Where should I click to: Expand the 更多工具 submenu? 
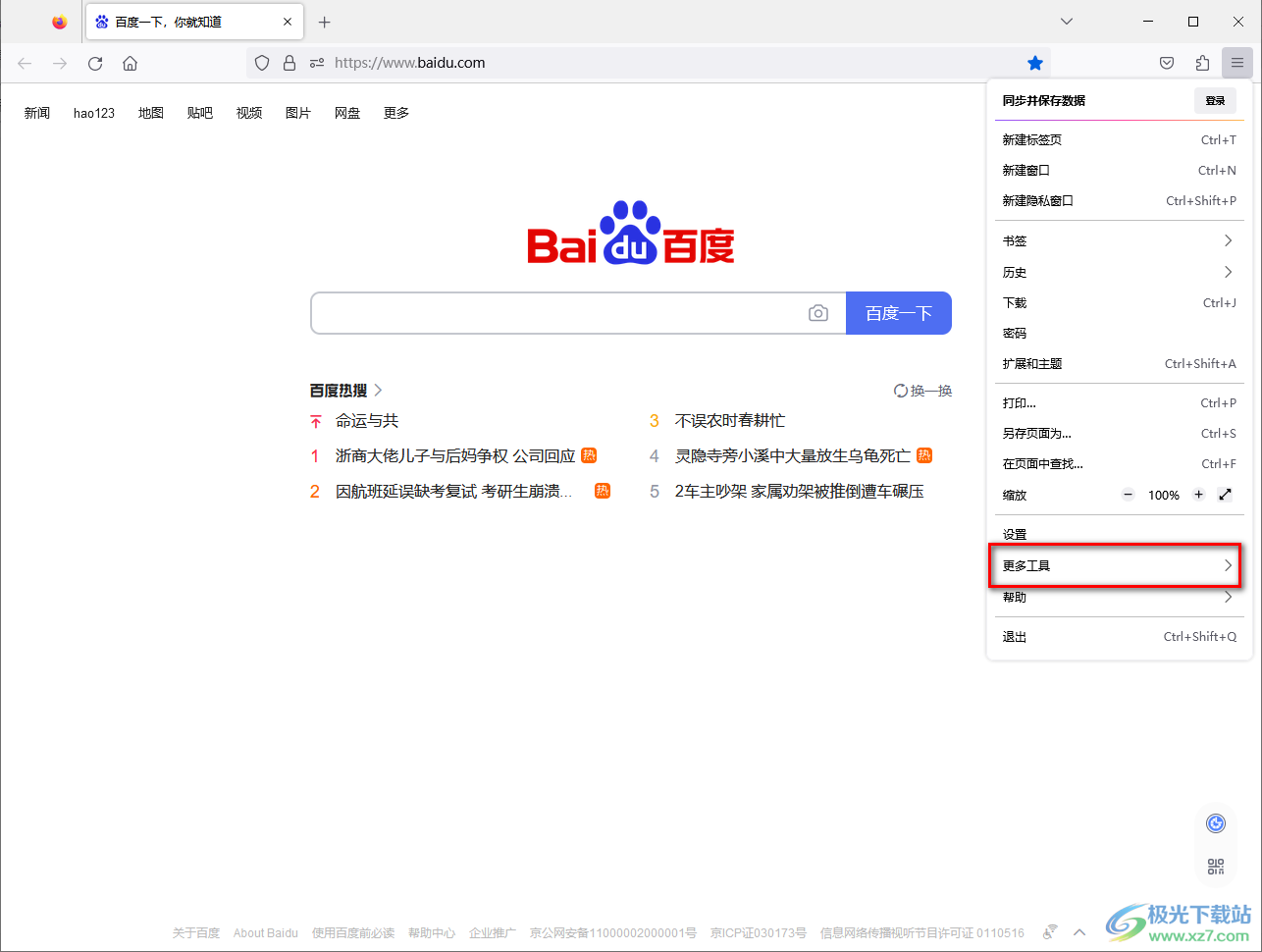[x=1119, y=565]
